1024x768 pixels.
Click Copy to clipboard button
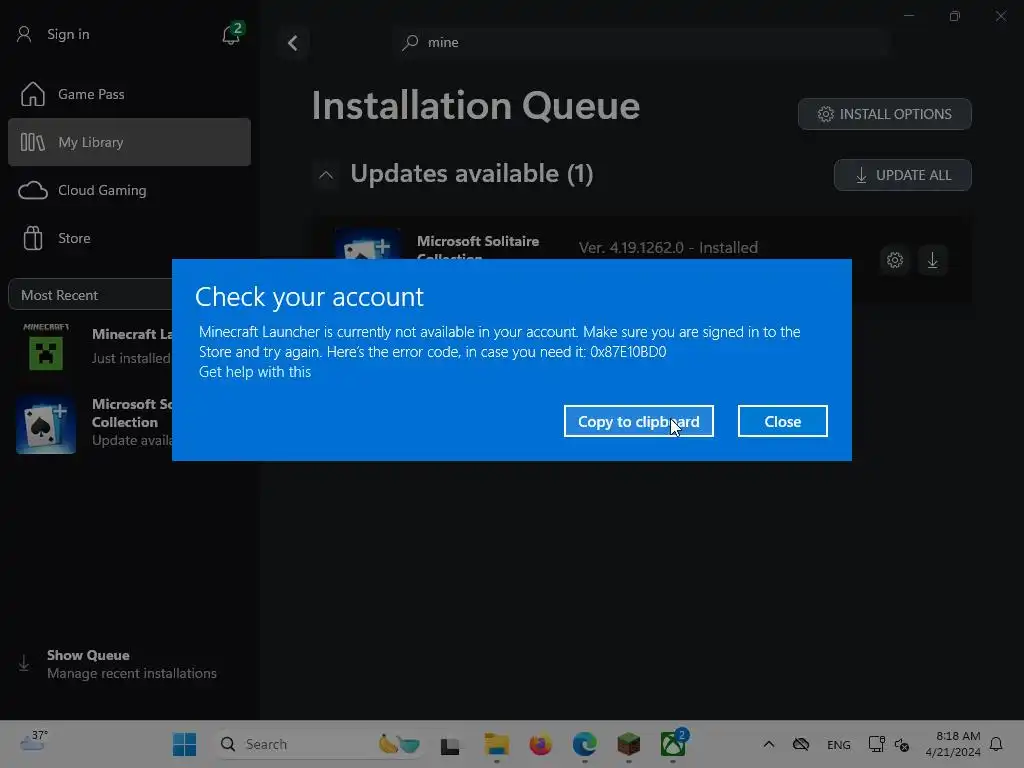coord(639,421)
